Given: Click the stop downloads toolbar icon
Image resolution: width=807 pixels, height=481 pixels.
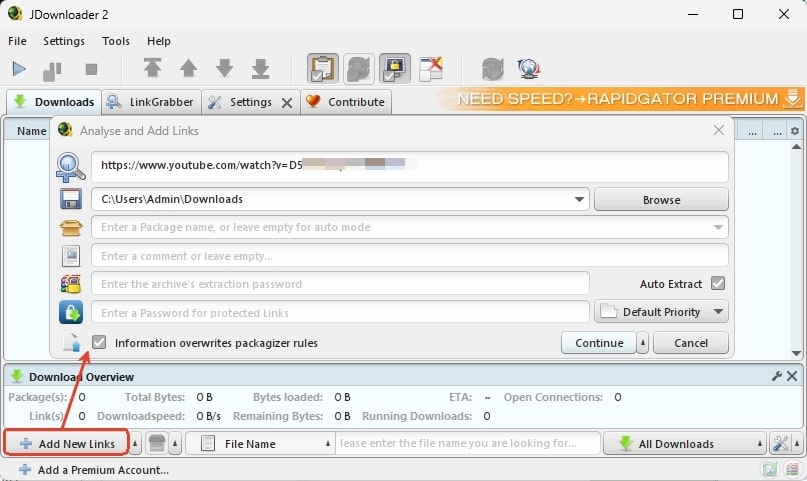Looking at the screenshot, I should tap(91, 69).
